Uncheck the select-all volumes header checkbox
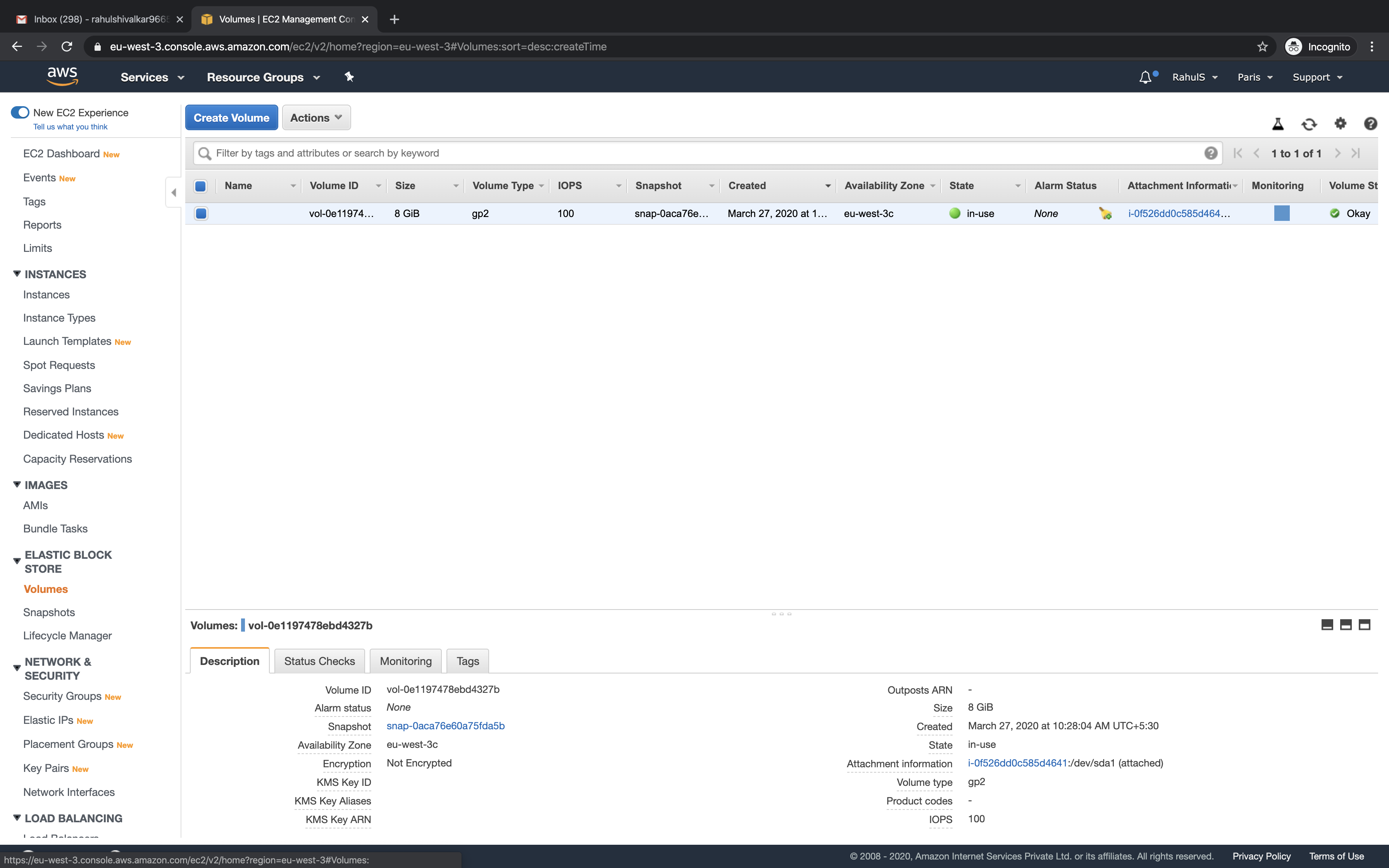 pos(200,186)
